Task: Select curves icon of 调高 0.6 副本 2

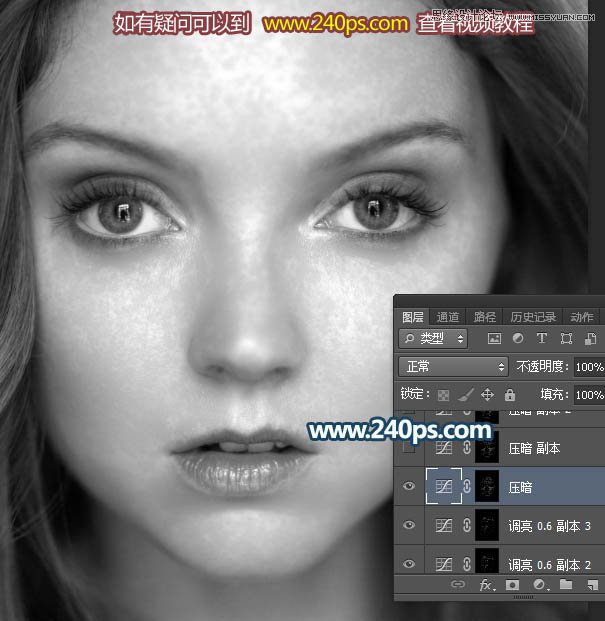Action: 444,564
